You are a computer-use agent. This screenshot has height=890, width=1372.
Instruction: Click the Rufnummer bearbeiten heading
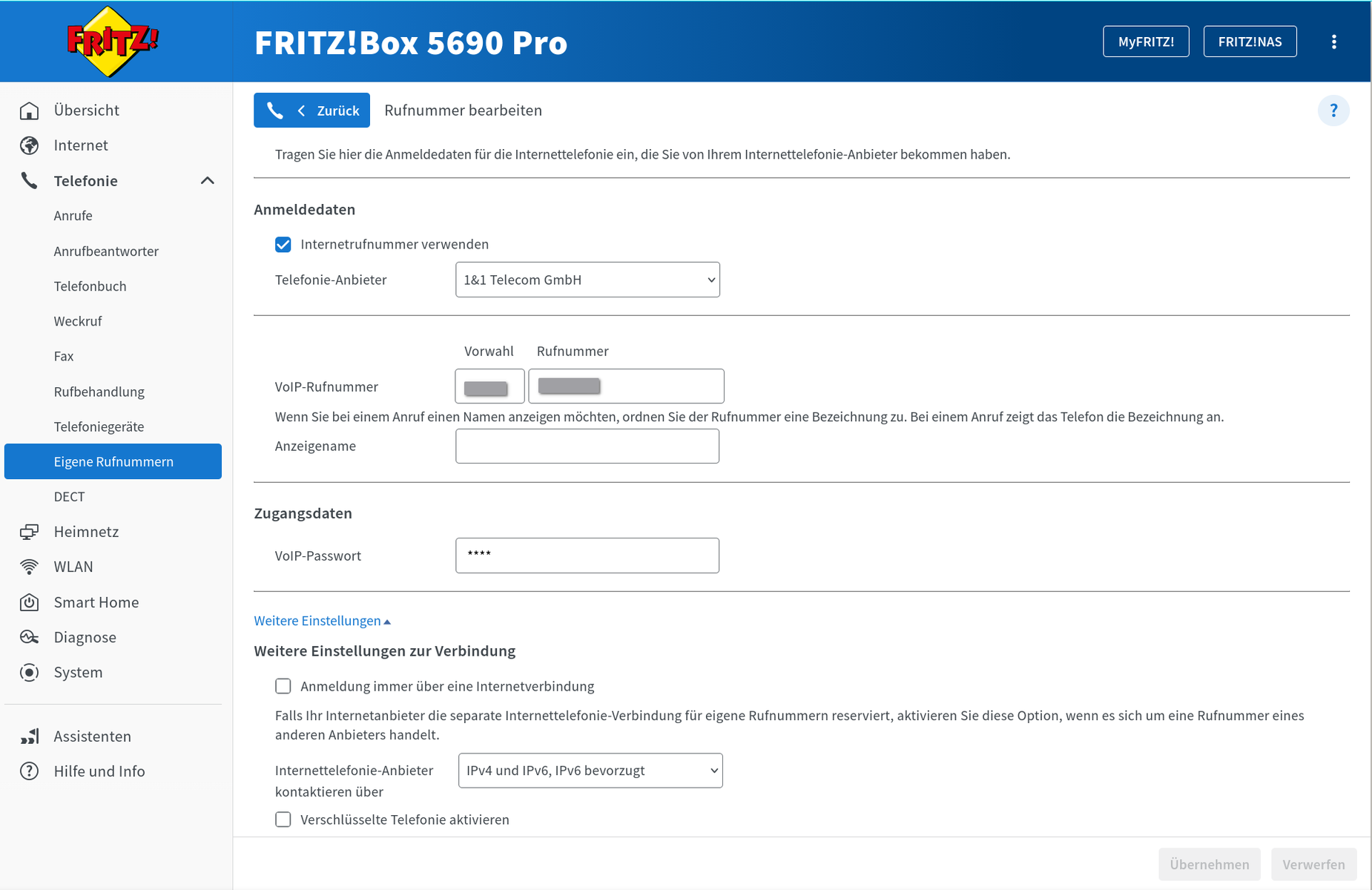463,111
